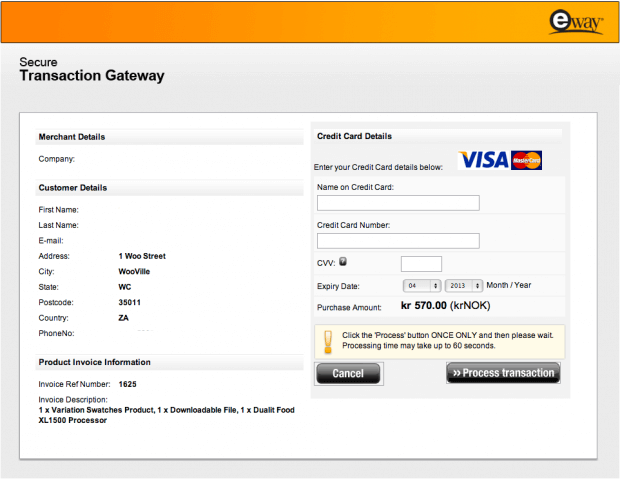Viewport: 620px width, 479px height.
Task: Click the CVV help question icon
Action: point(344,262)
